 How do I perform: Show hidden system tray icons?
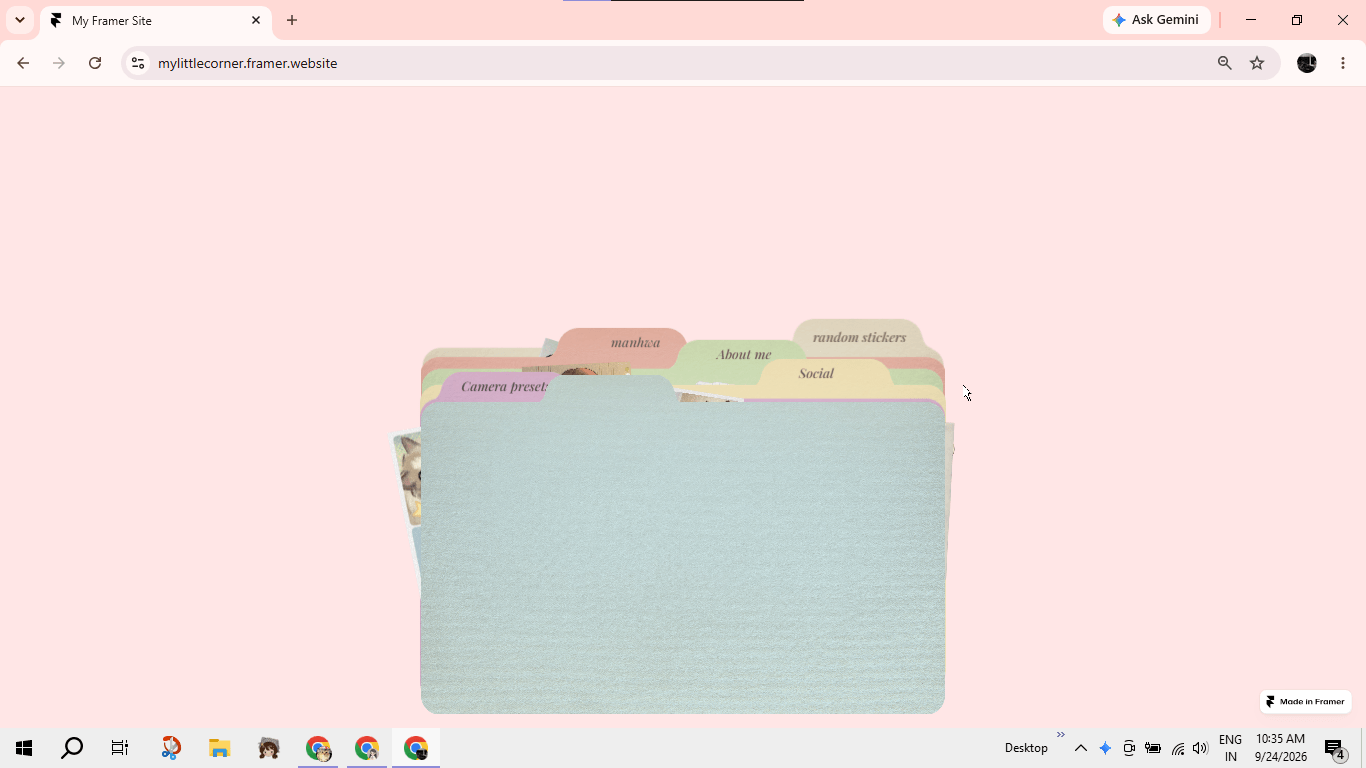pyautogui.click(x=1081, y=748)
